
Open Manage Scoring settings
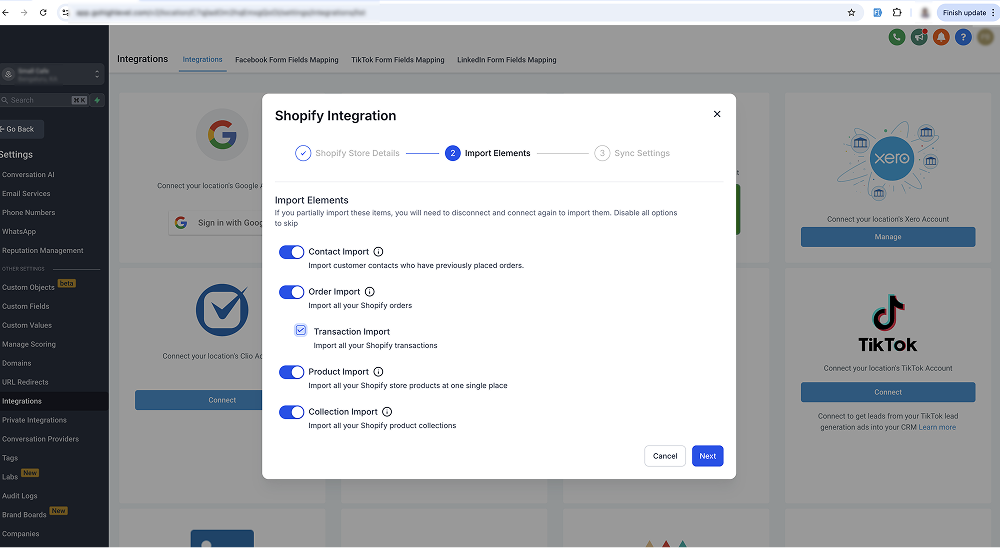29,344
